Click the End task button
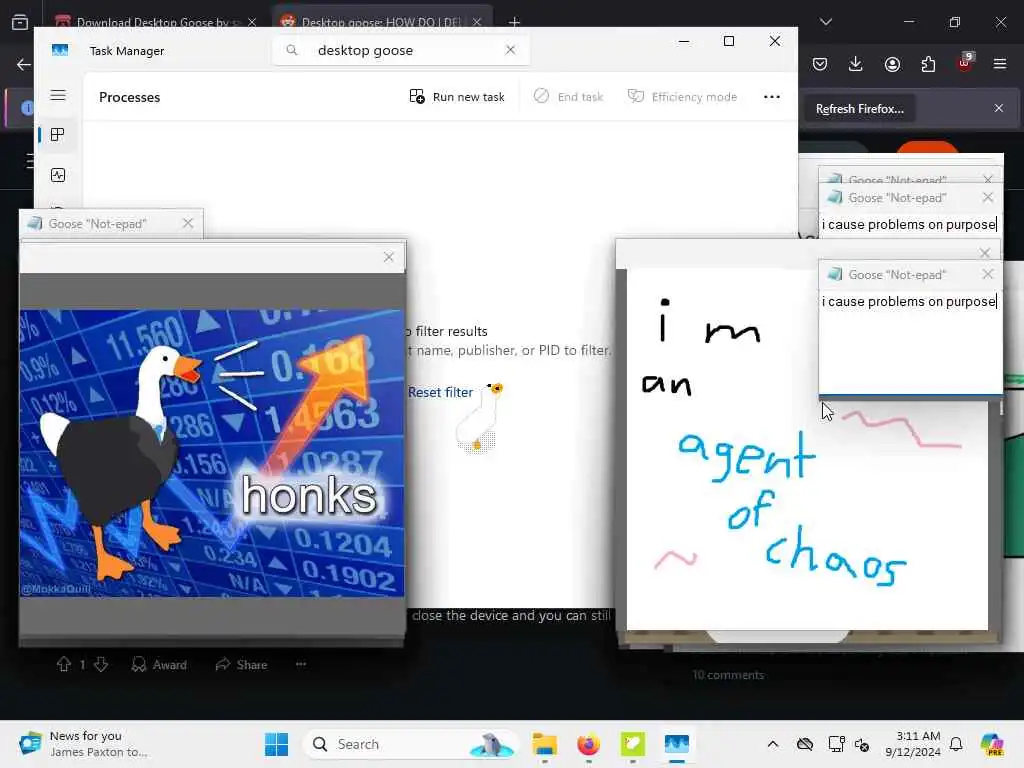Screen dimensions: 1024x768 568,97
